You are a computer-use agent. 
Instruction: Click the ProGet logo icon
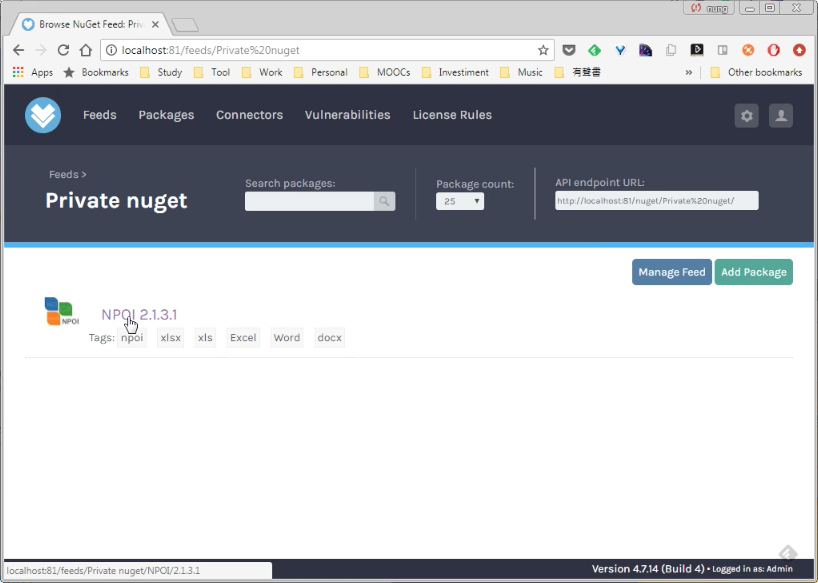tap(43, 115)
